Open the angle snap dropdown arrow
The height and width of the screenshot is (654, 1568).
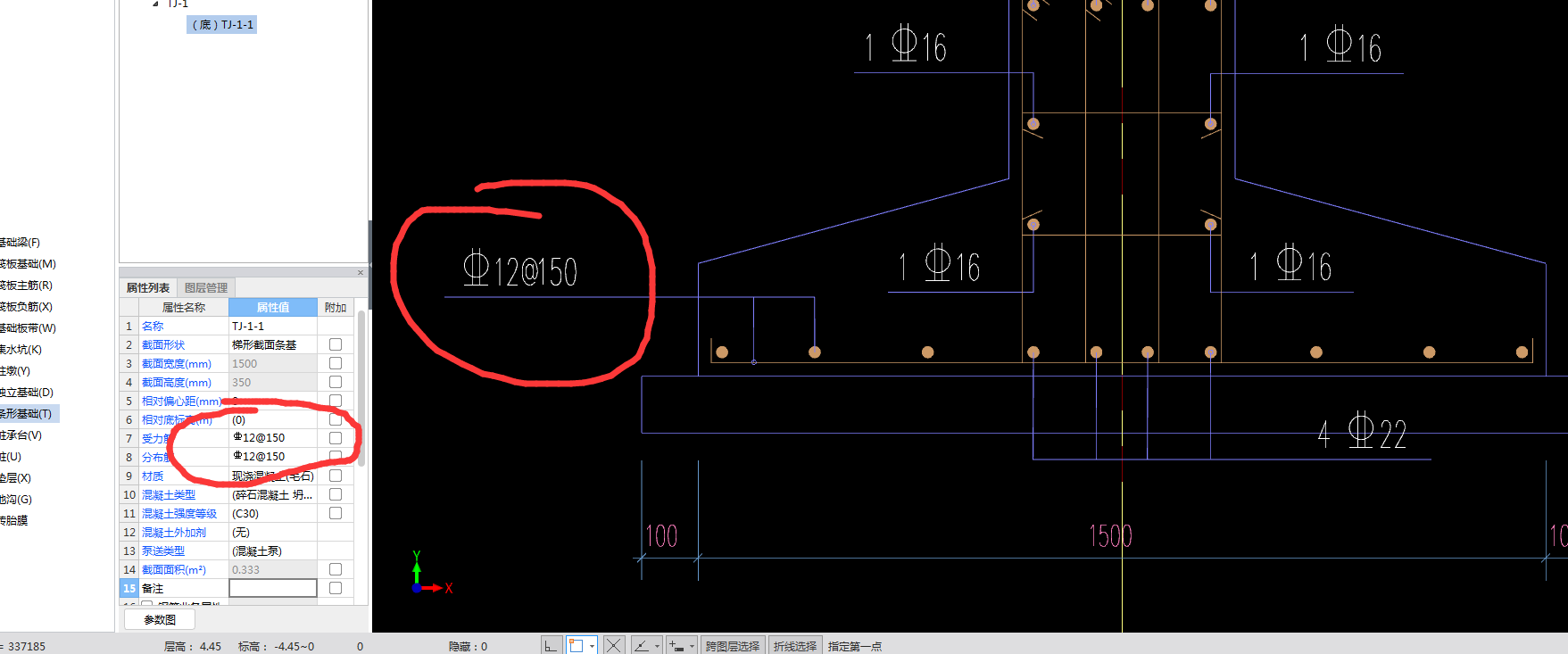click(x=658, y=645)
